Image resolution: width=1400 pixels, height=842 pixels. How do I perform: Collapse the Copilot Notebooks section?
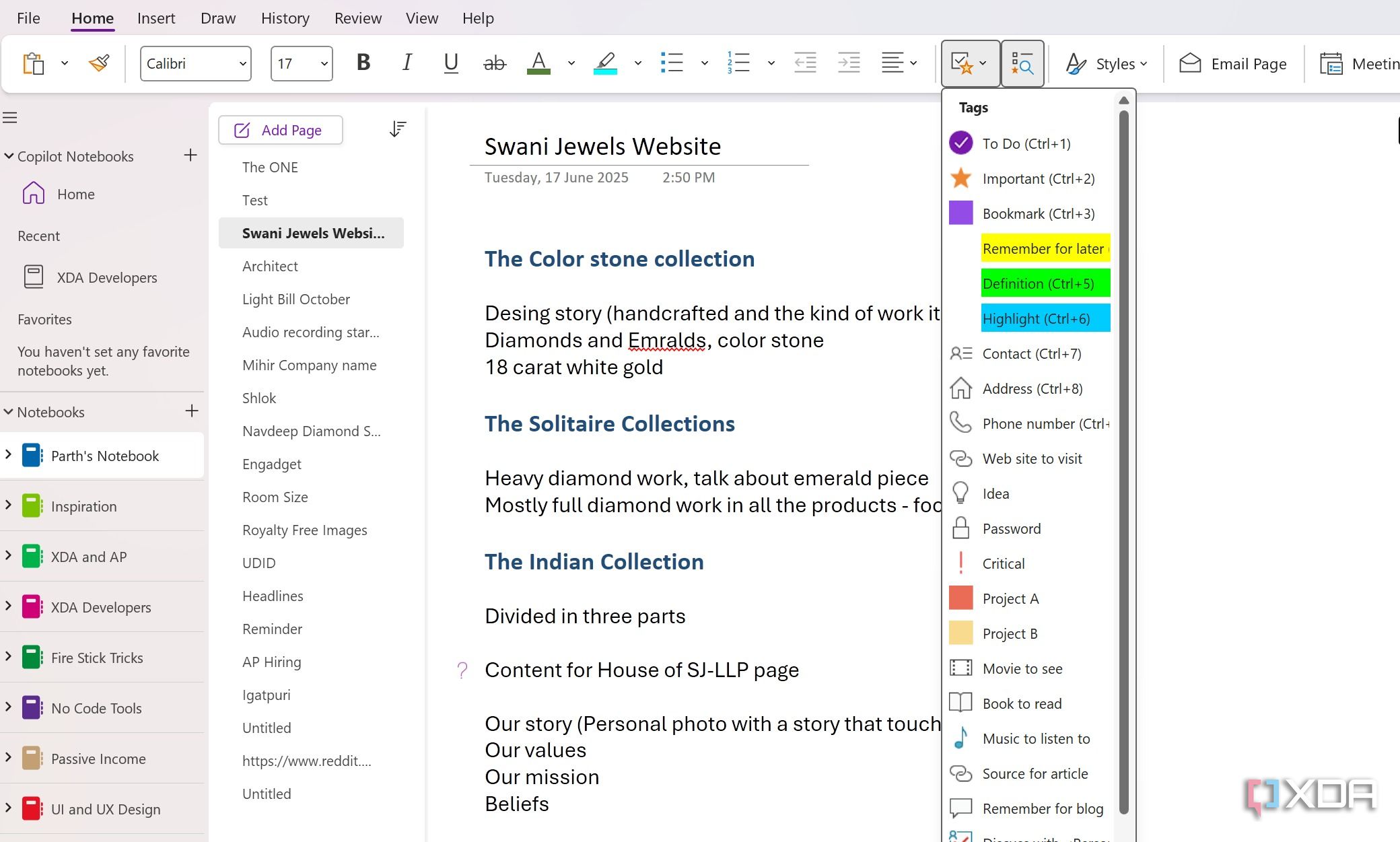[x=9, y=156]
